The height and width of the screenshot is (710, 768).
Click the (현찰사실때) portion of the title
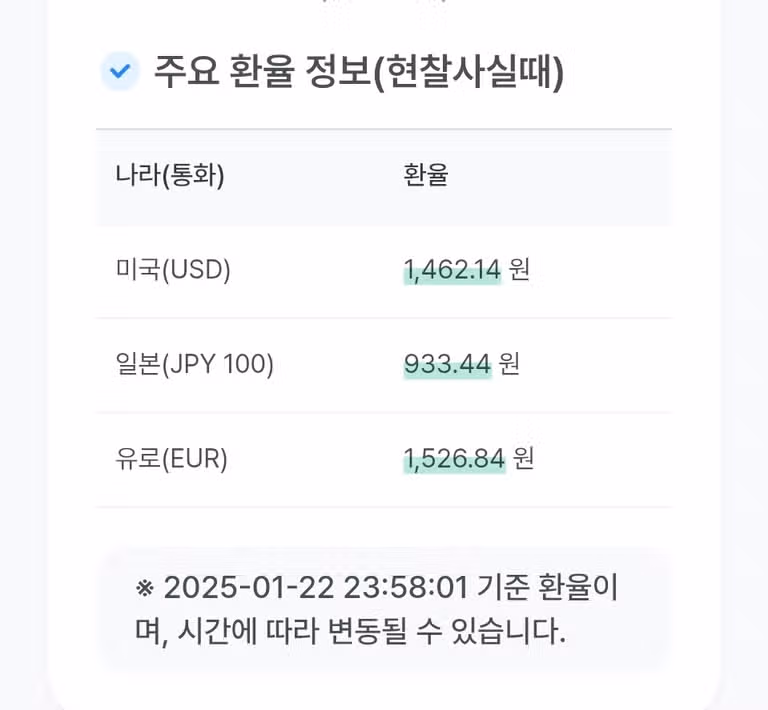pos(469,72)
